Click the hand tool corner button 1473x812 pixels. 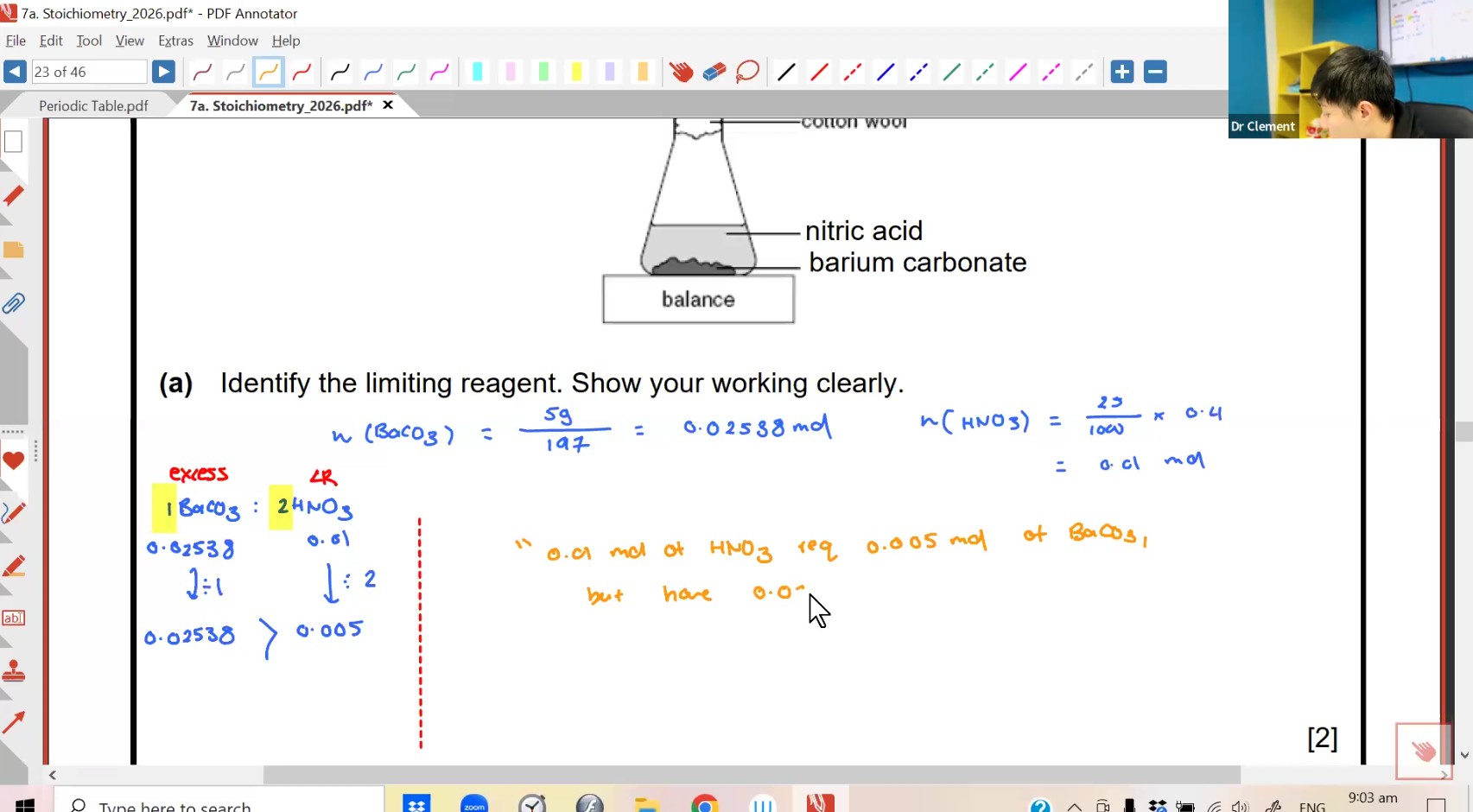point(1423,751)
